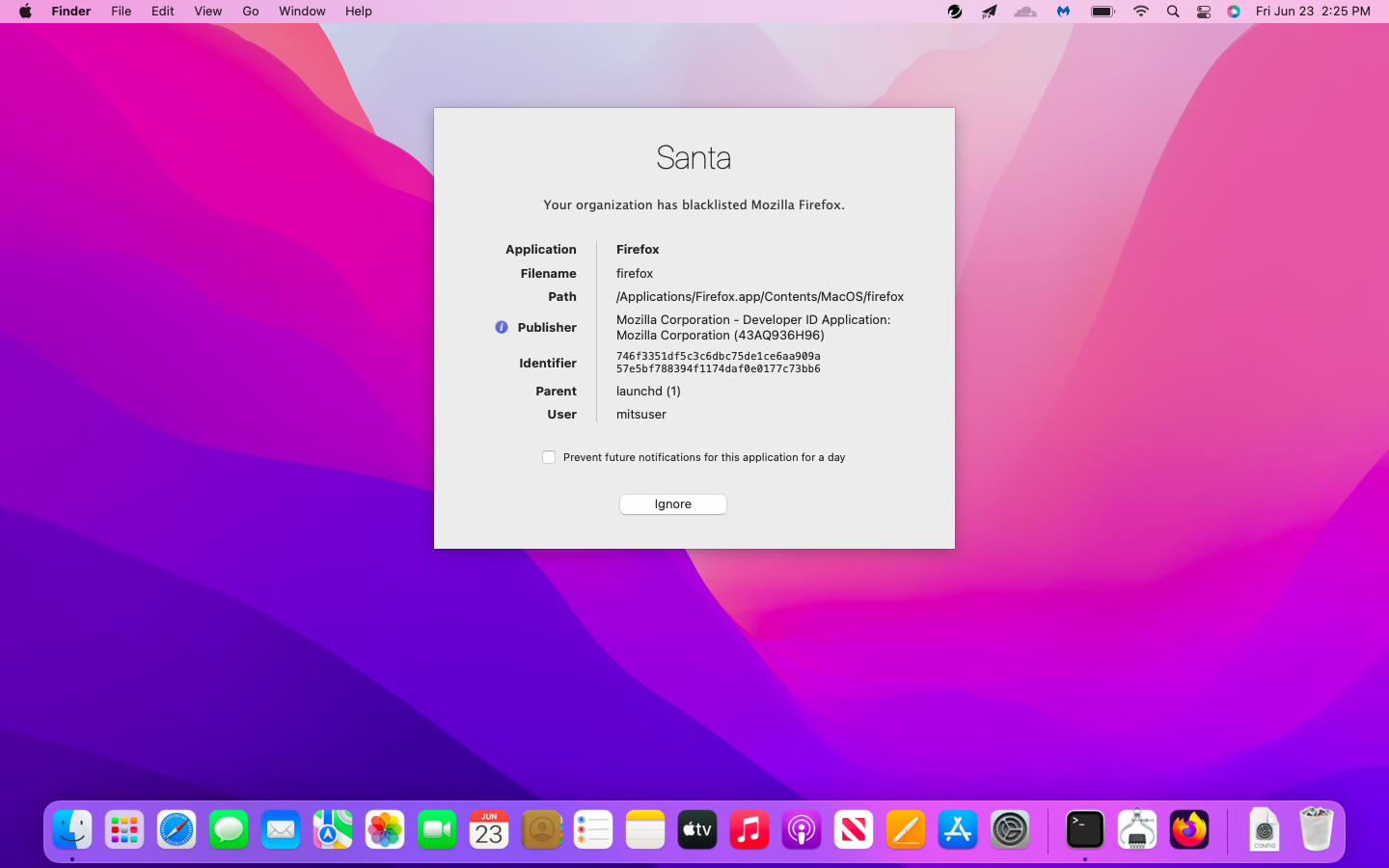This screenshot has height=868, width=1389.
Task: Open Messages from the Dock
Action: (x=229, y=829)
